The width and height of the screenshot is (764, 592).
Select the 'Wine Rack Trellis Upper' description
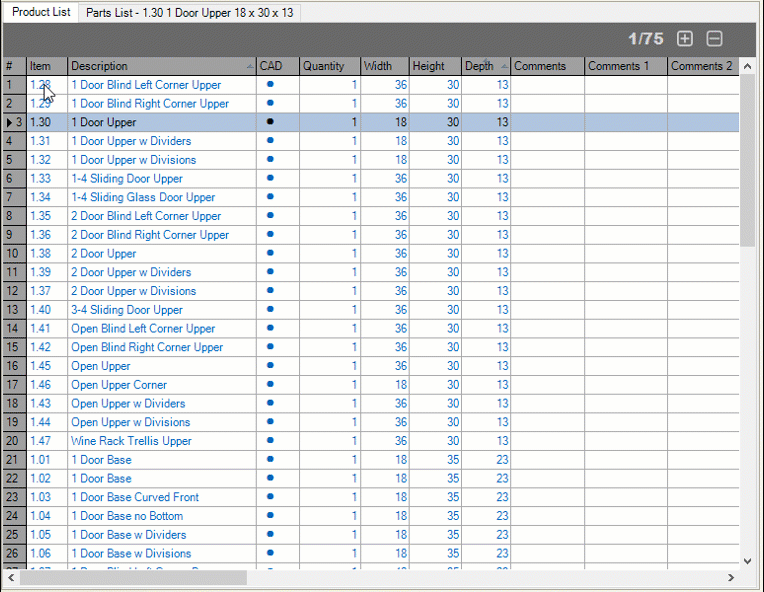(131, 441)
